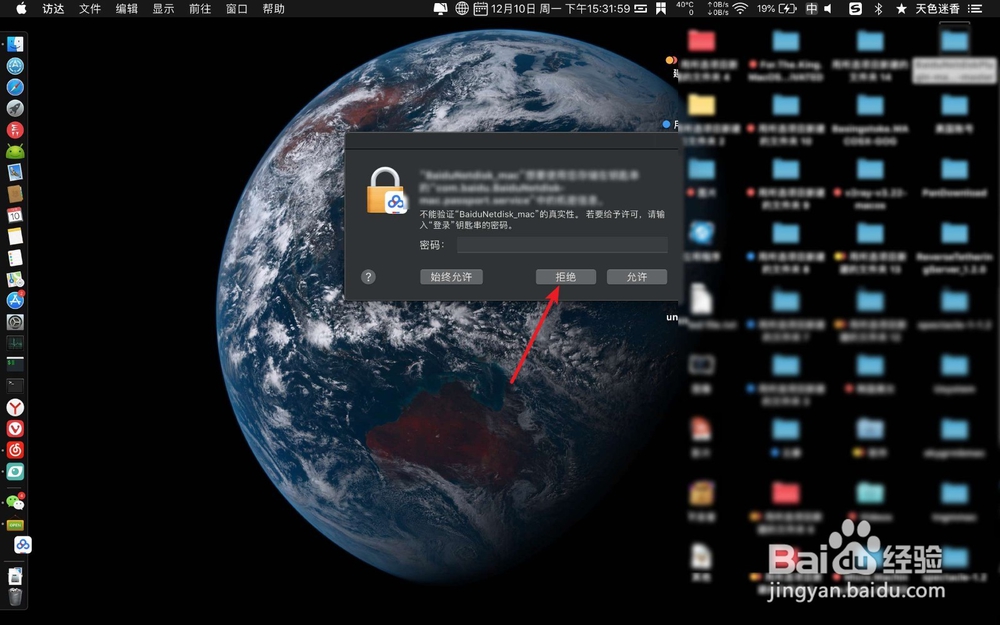The image size is (1000, 625).
Task: Open Notification Center list icon
Action: [x=975, y=8]
